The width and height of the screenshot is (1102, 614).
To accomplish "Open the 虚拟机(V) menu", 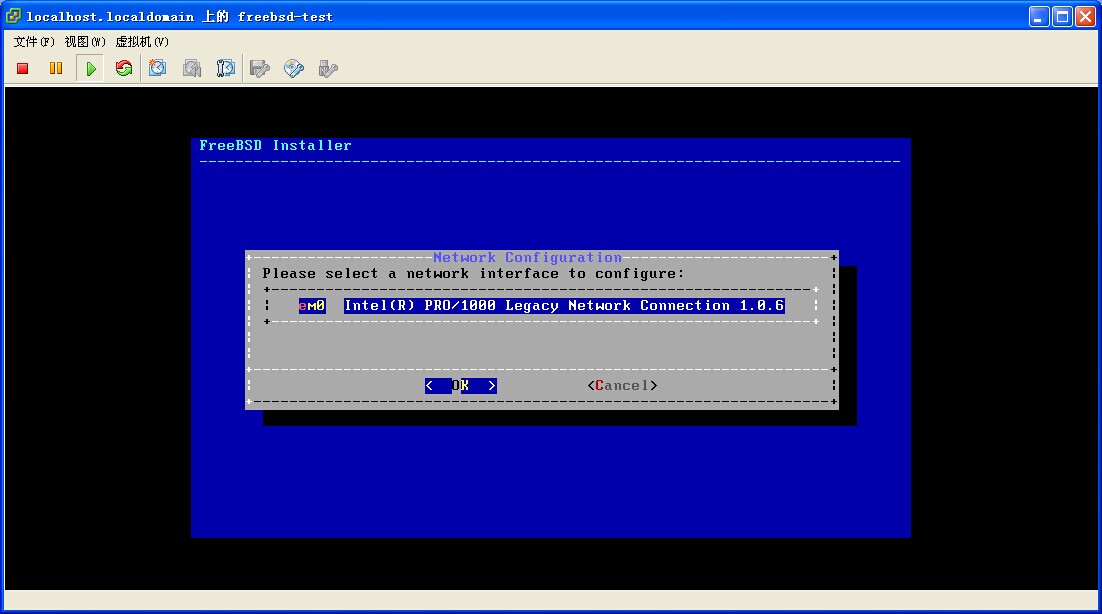I will [142, 42].
